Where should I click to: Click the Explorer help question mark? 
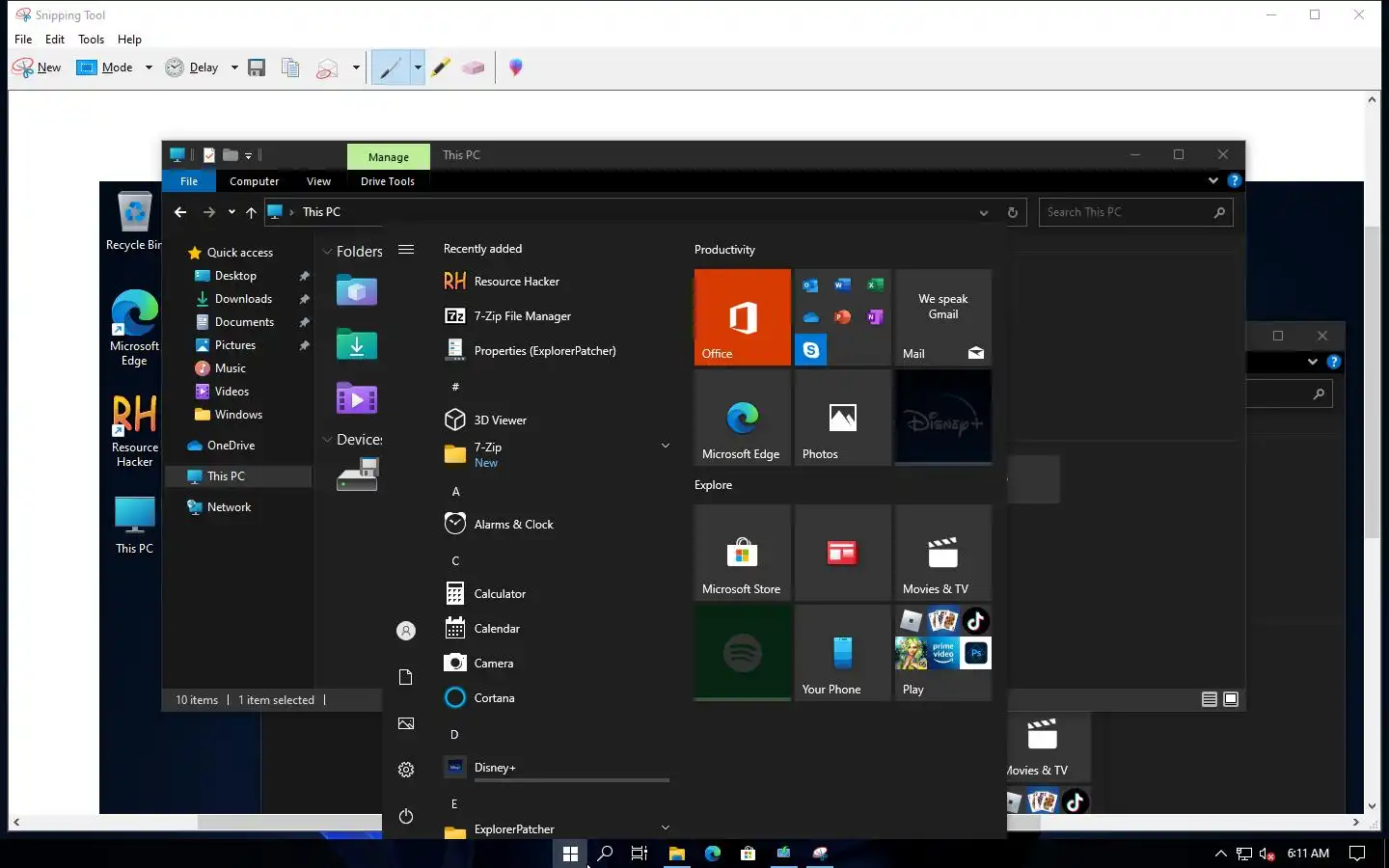[x=1234, y=180]
